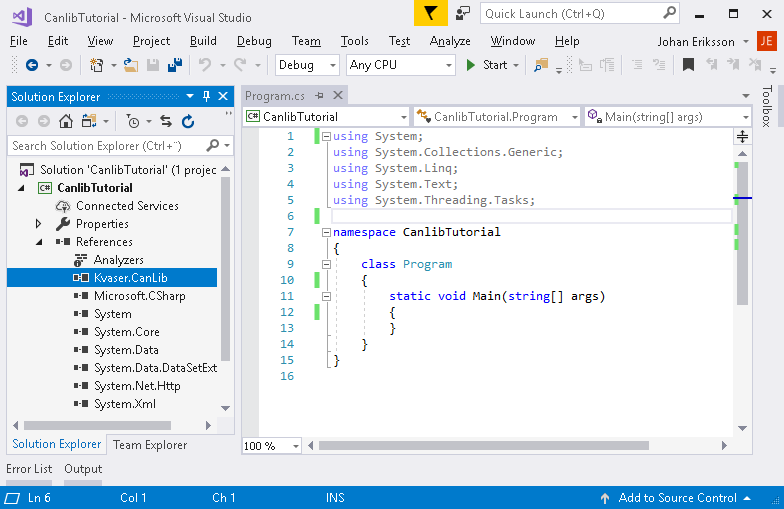This screenshot has width=784, height=509.
Task: Click the Pending Changes Filter clock icon
Action: (x=133, y=121)
